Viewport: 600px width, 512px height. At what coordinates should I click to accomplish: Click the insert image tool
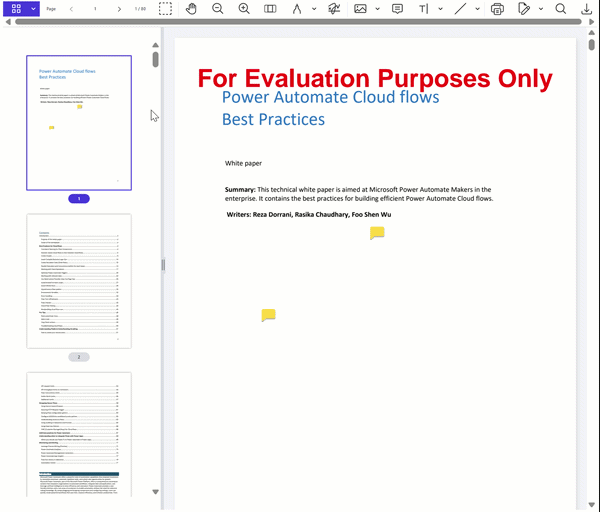(360, 8)
